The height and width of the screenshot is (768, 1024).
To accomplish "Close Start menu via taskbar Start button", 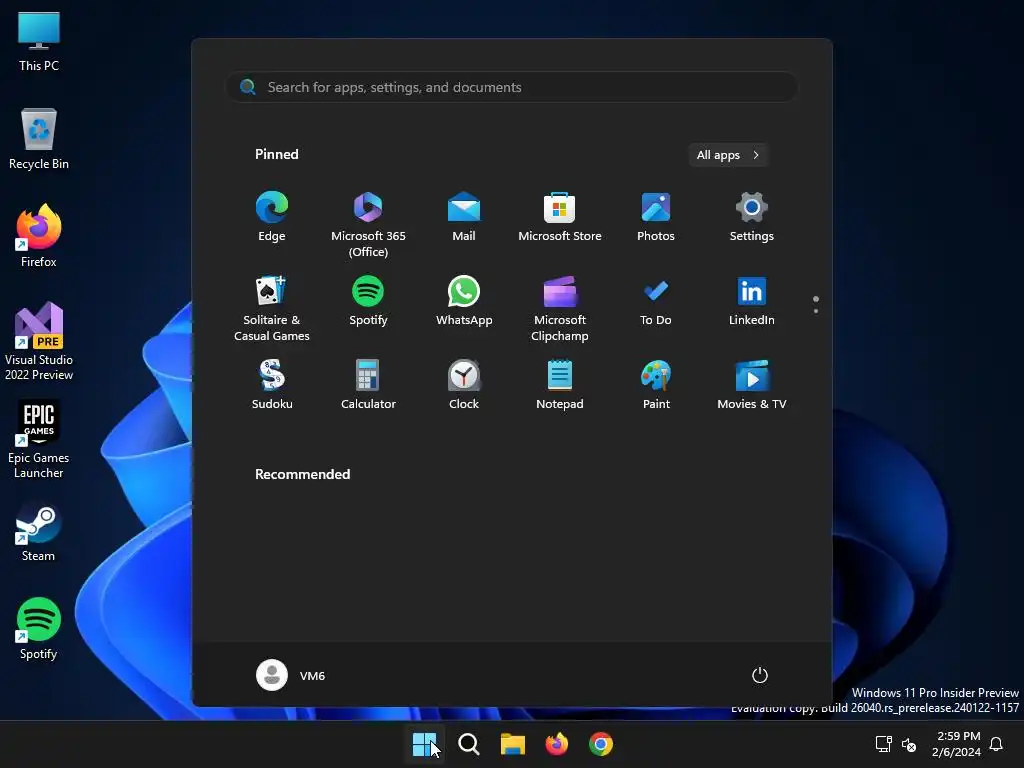I will click(424, 744).
